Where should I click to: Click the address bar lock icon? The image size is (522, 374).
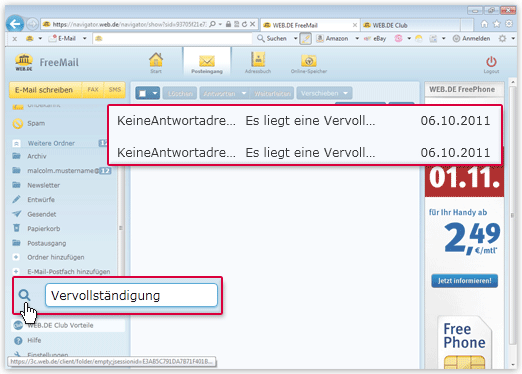coord(228,24)
